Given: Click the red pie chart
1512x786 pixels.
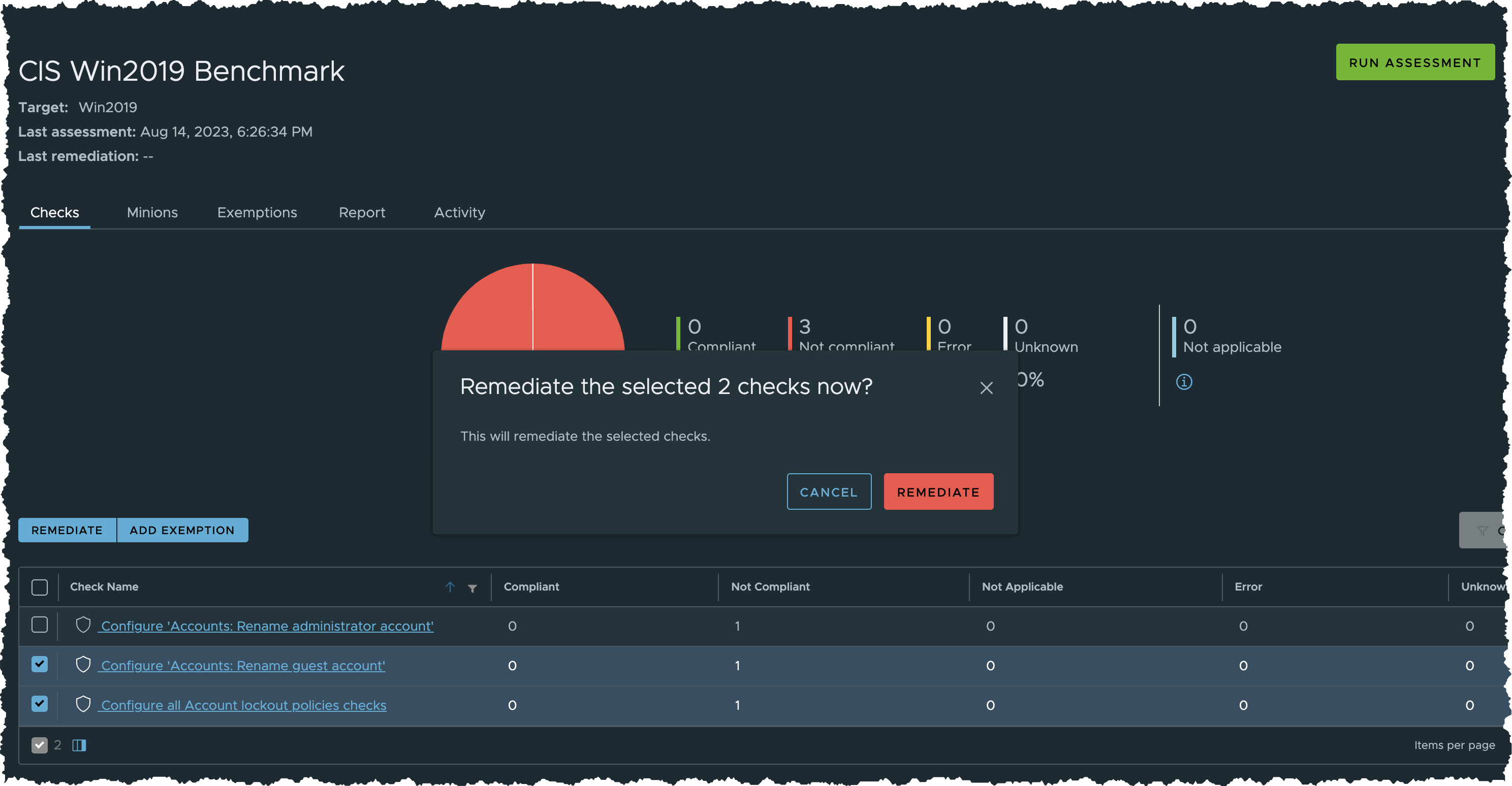Looking at the screenshot, I should click(x=532, y=307).
